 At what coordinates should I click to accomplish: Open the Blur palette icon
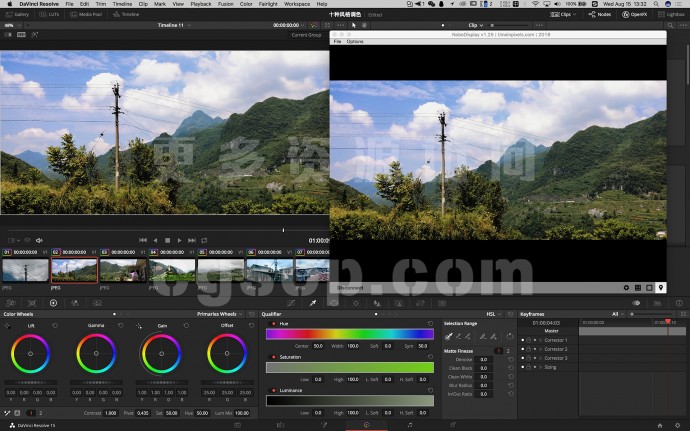pyautogui.click(x=377, y=303)
